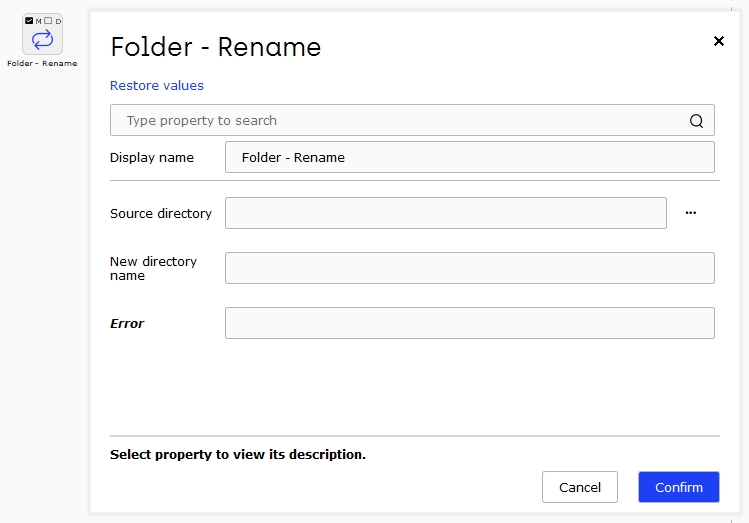Click the Folder - Rename activity loop-arrows icon
749x523 pixels.
[43, 40]
